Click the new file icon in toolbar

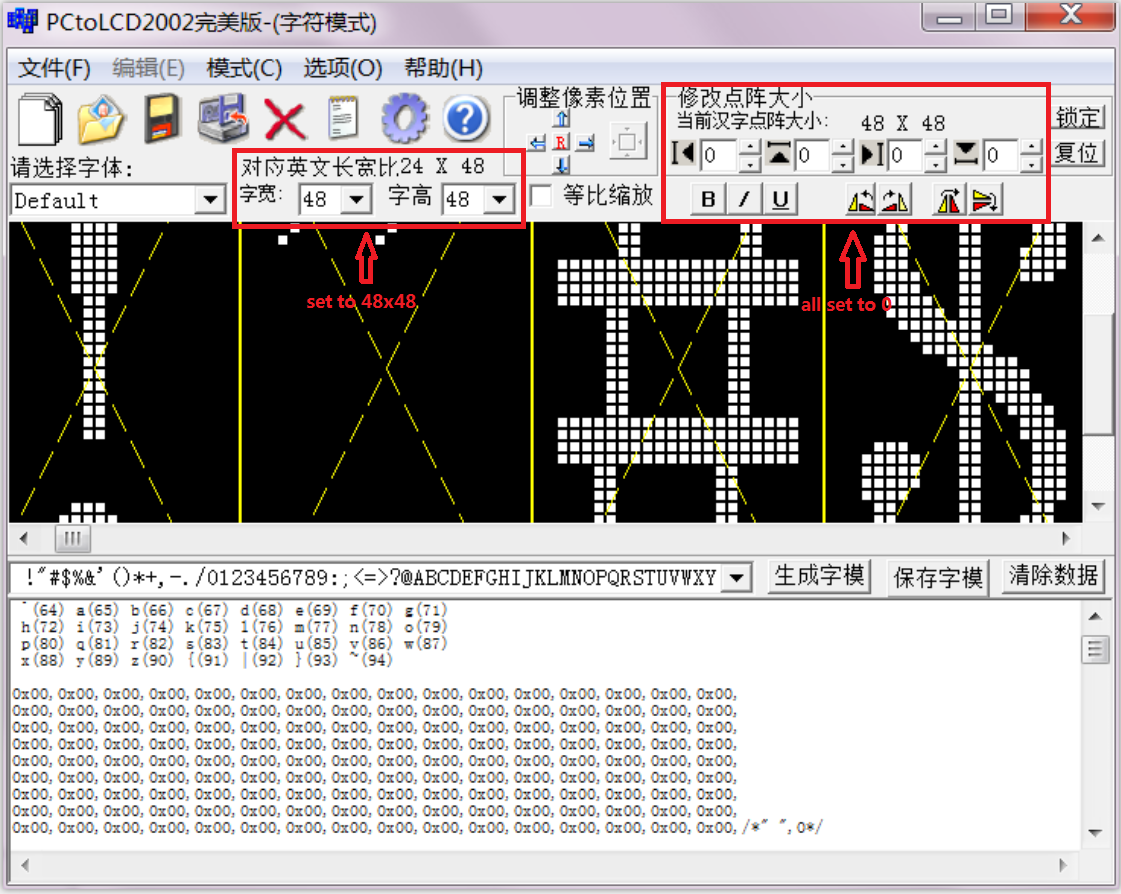point(41,118)
